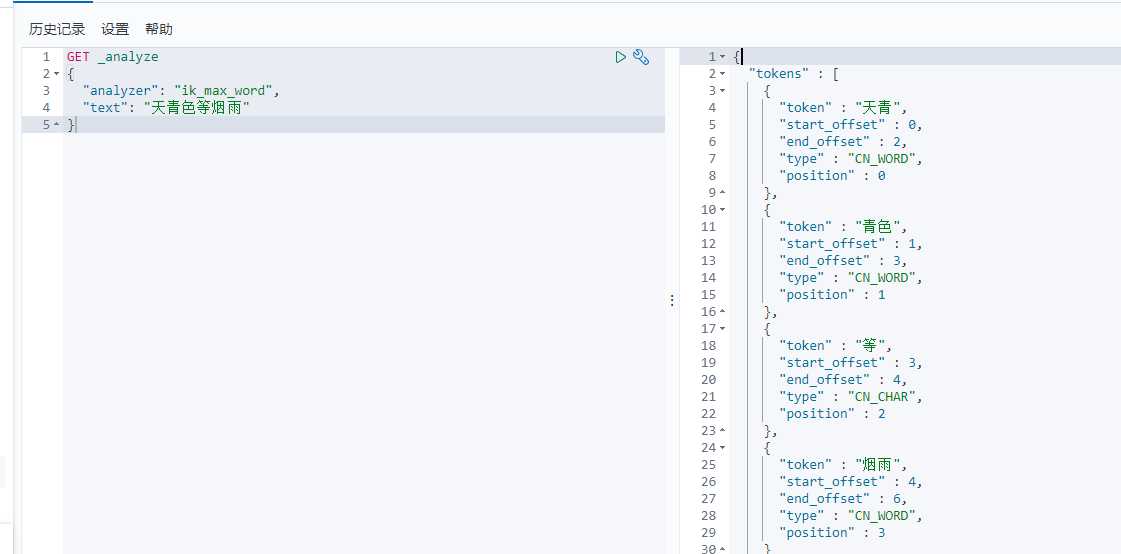Click "start_offset" : 0 on line 5

tap(850, 124)
